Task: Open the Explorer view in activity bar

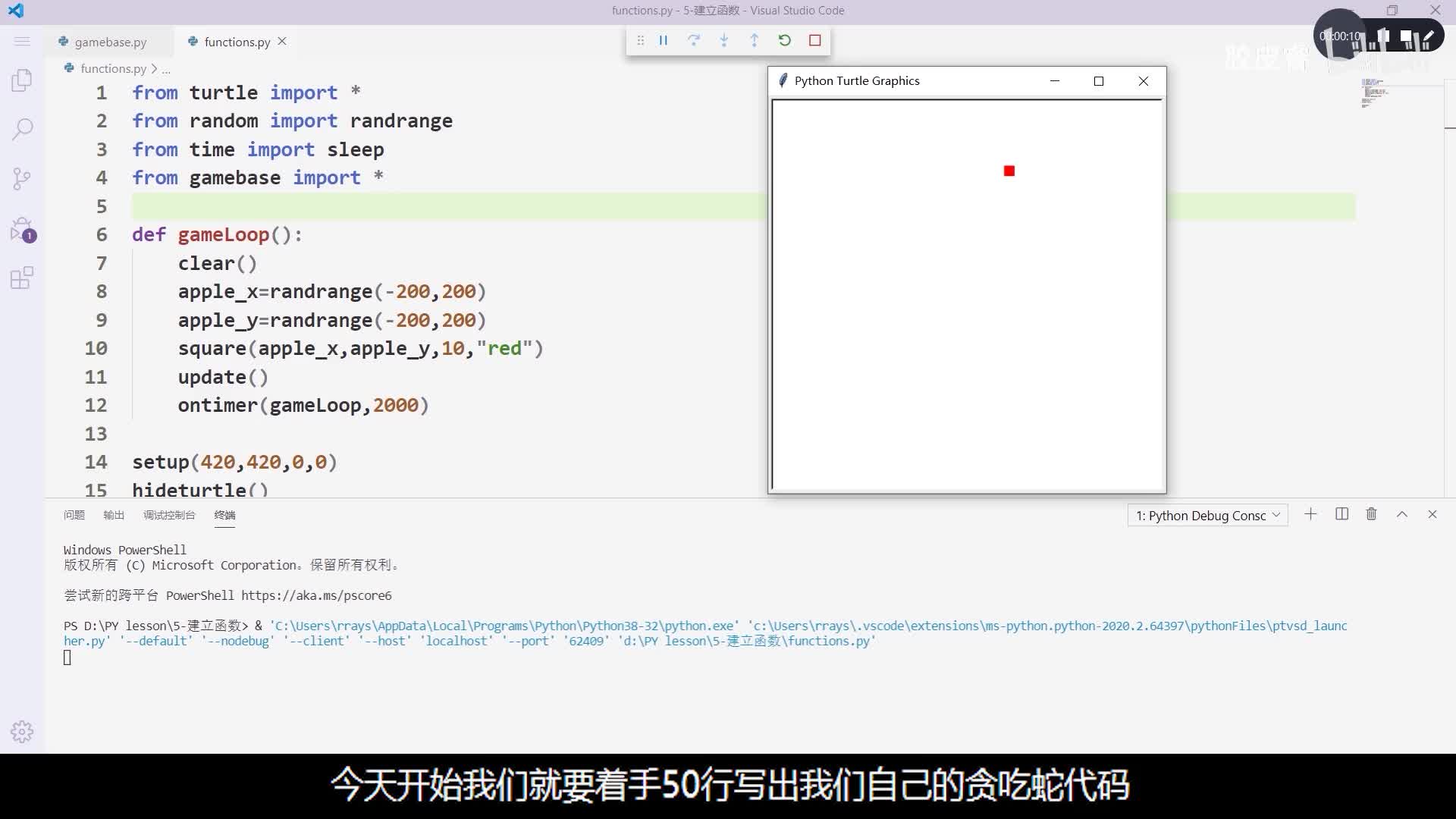Action: click(22, 80)
